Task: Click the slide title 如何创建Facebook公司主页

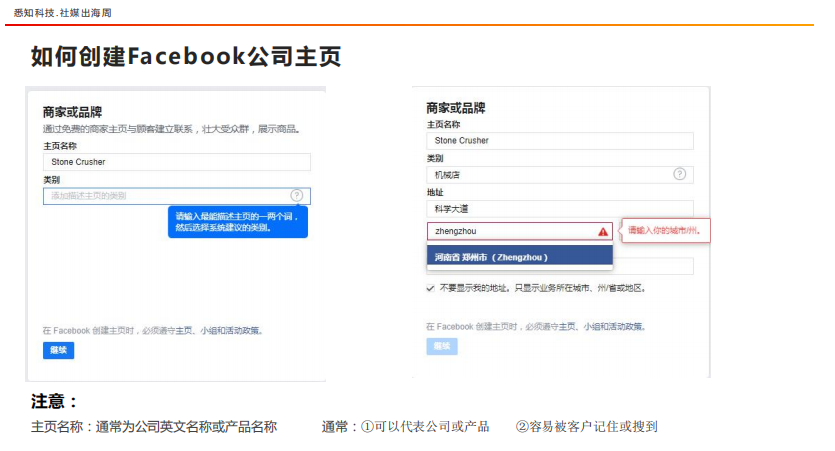Action: click(x=186, y=56)
